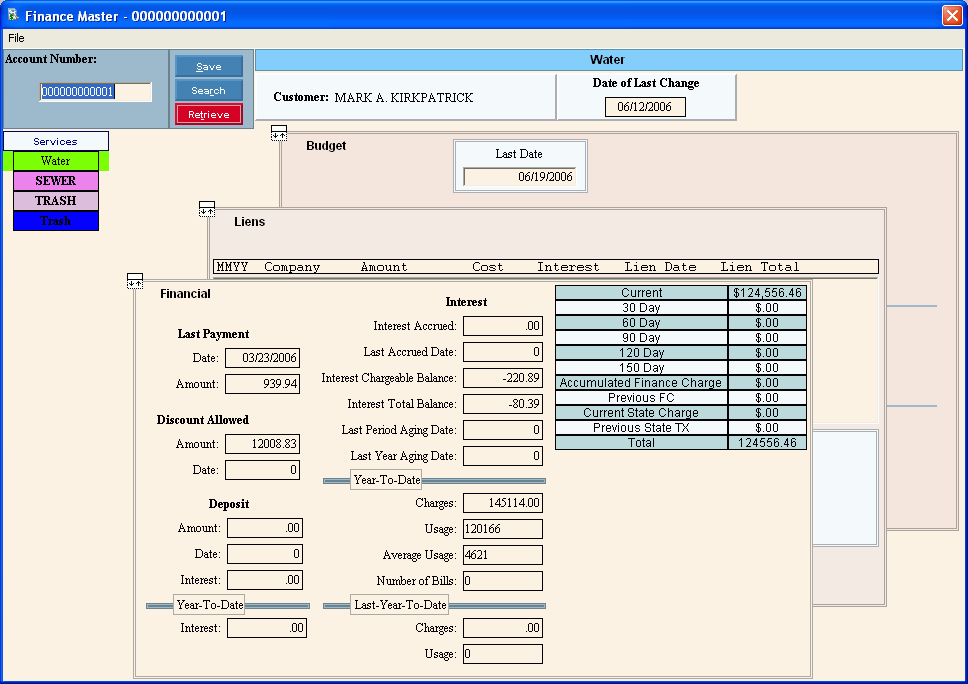Screen dimensions: 968x684
Task: Click the Company column header in Liens
Action: 292,267
